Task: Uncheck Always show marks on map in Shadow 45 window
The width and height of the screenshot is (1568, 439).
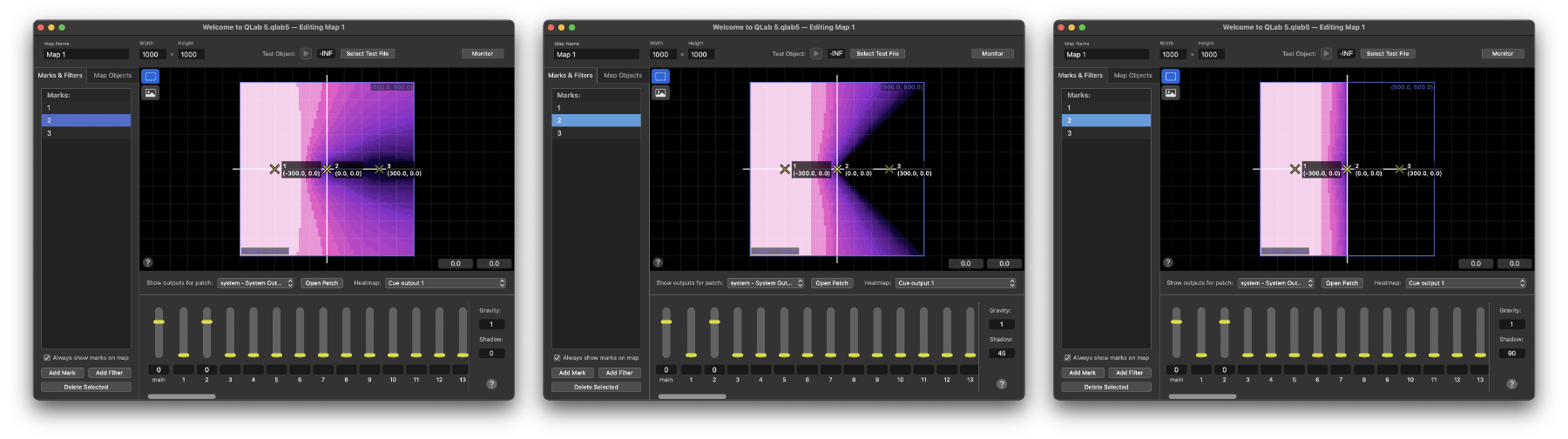Action: [x=558, y=357]
